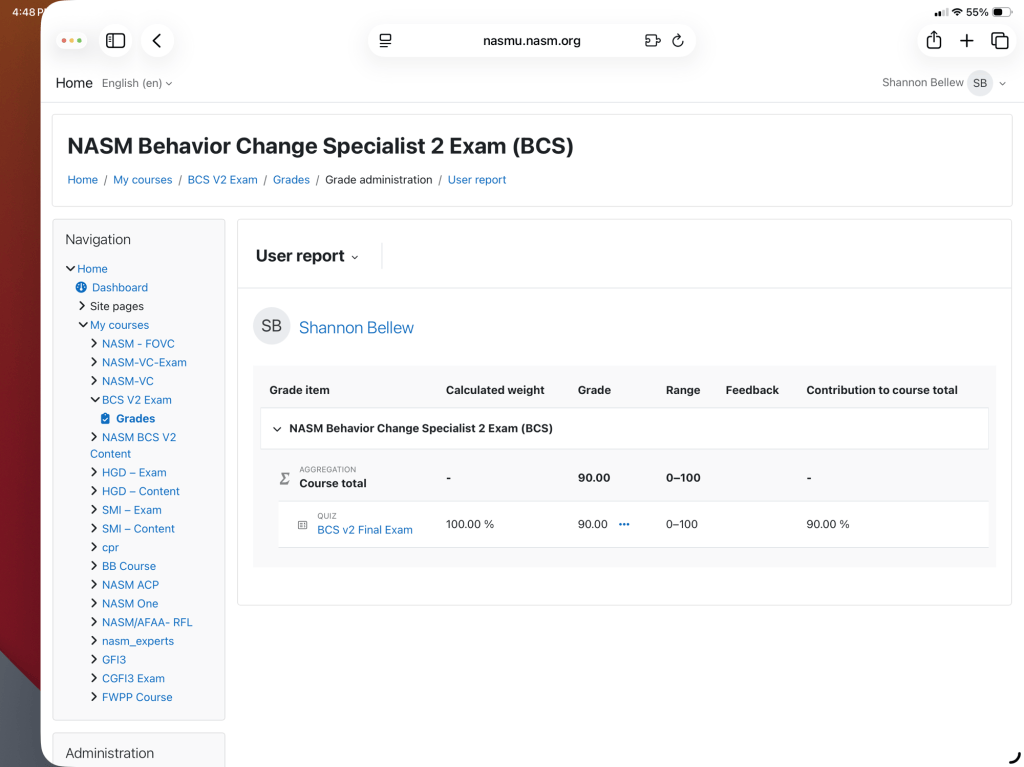
Task: Open BCS V2 Exam breadcrumb link
Action: (x=222, y=180)
